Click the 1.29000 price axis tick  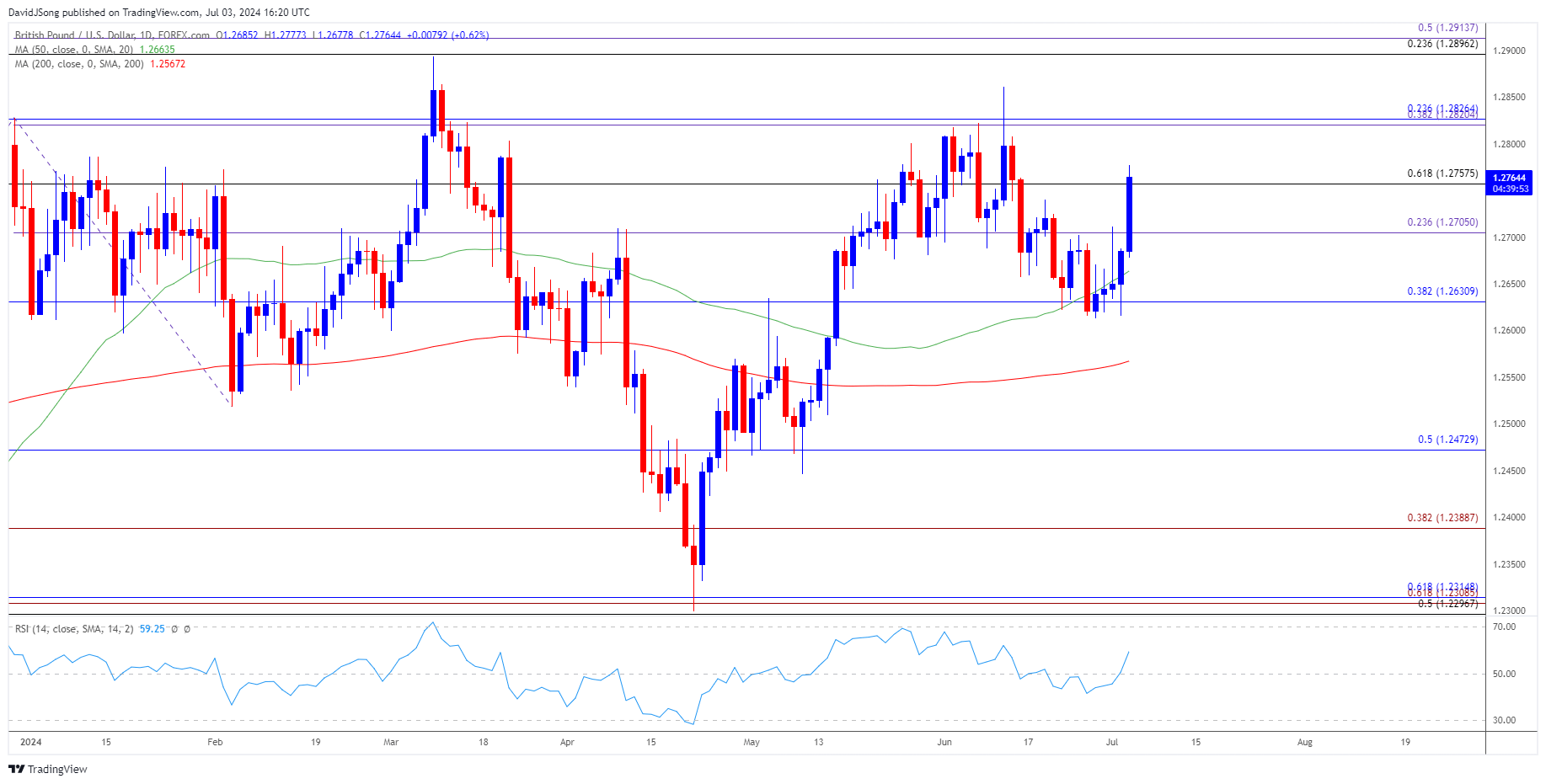(x=1509, y=51)
